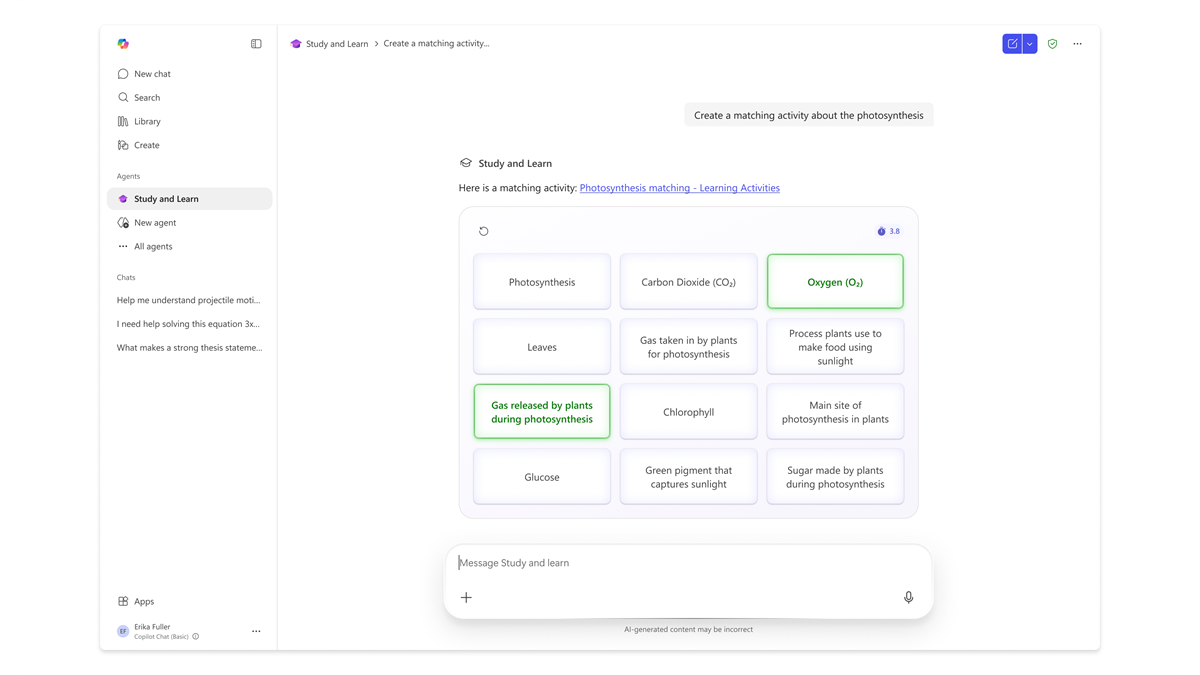Select 'Main site of photosynthesis' card
This screenshot has height=675, width=1200.
point(835,412)
